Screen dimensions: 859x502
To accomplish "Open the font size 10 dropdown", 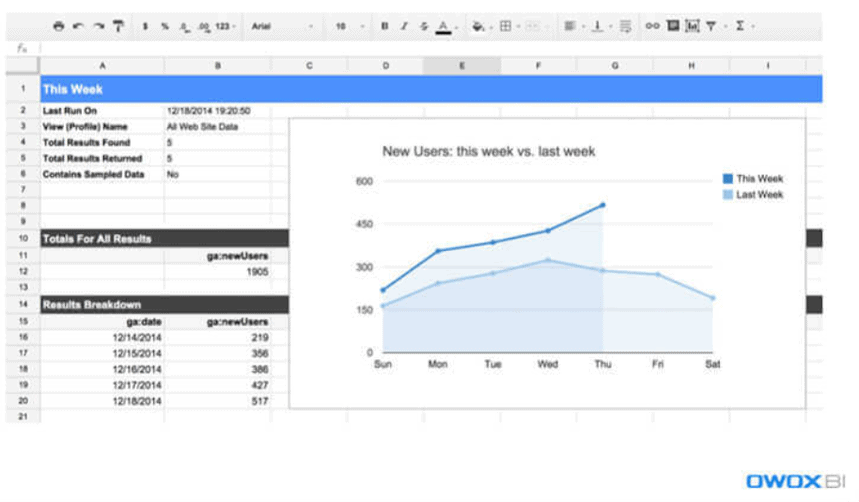I will click(x=350, y=26).
